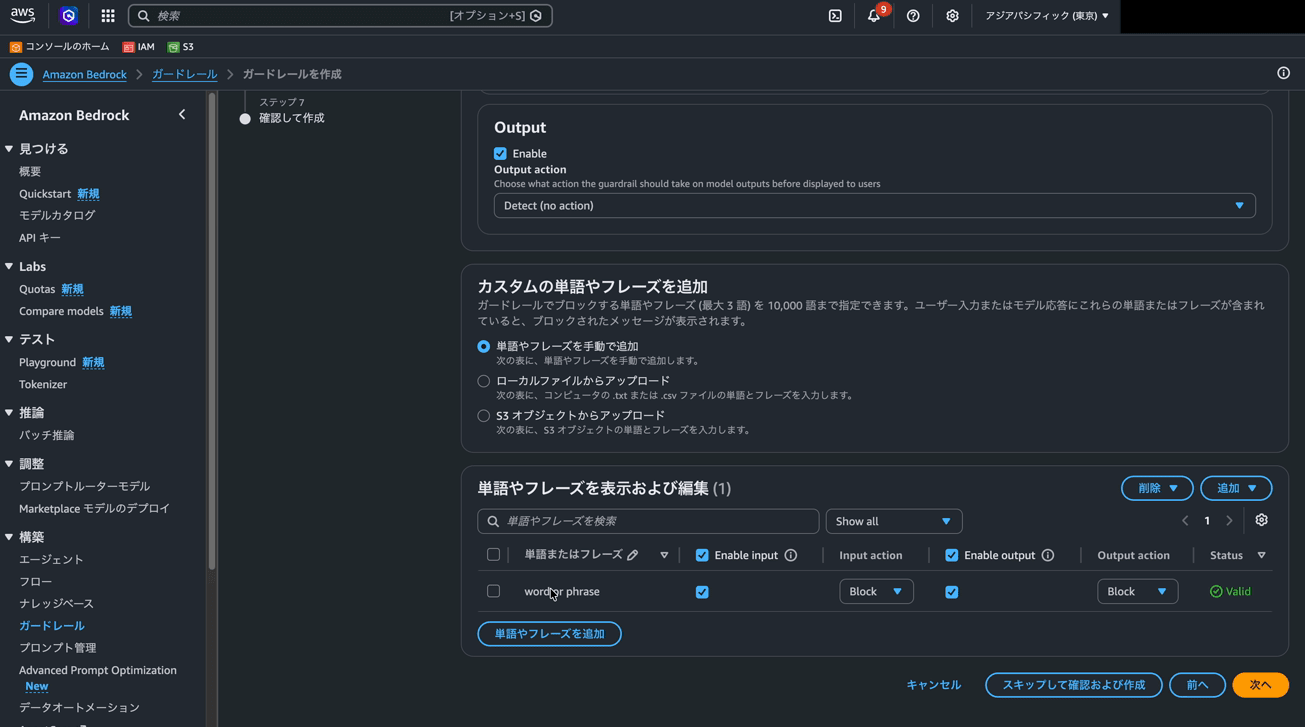Uncheck output for 'word or phrase' row
Viewport: 1305px width, 727px height.
[x=951, y=592]
